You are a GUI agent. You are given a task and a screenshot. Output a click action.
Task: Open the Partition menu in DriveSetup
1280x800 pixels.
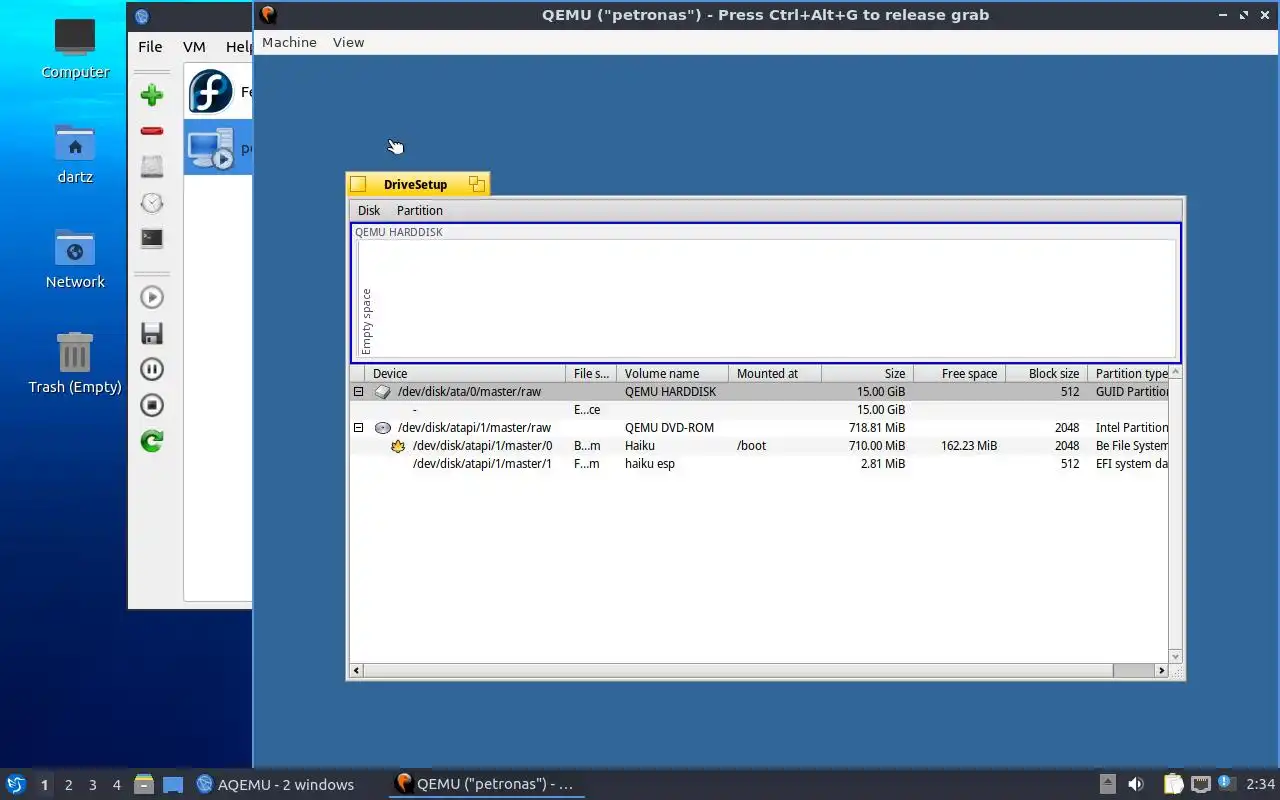pos(419,210)
